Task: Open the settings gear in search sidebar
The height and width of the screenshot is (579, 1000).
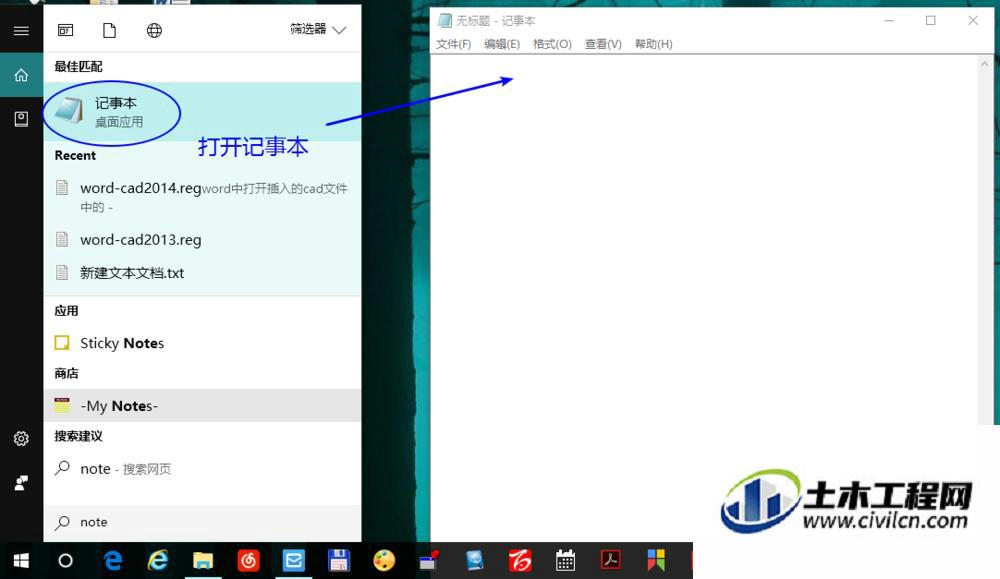Action: [21, 439]
